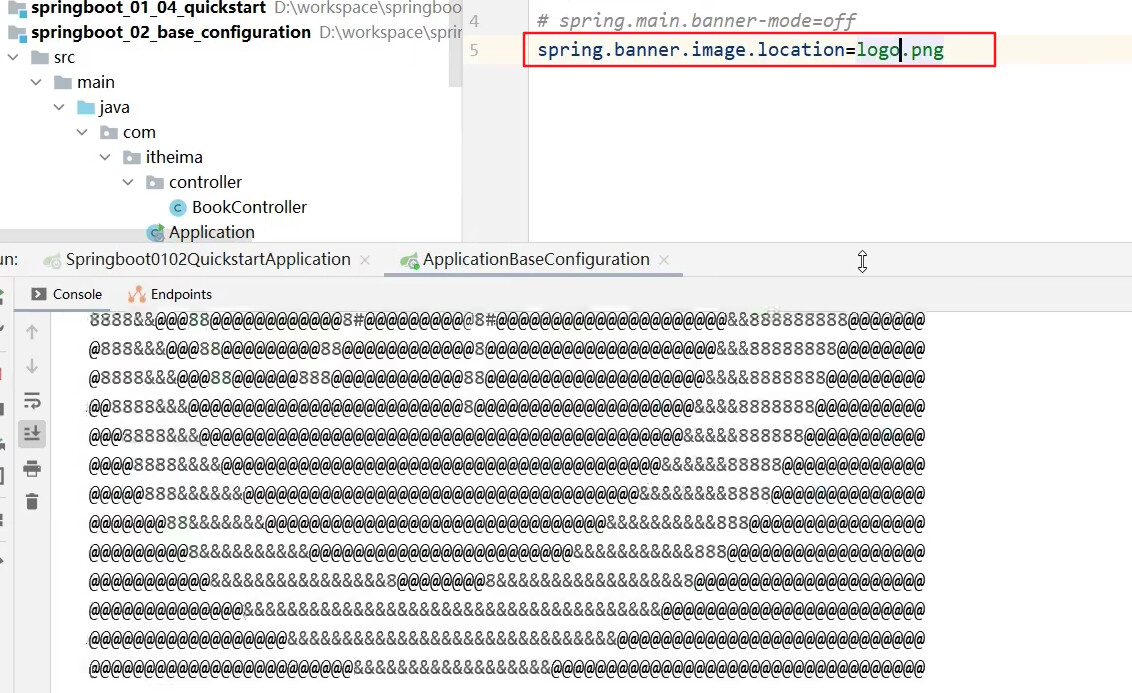Collapse the src folder chevron

point(13,57)
